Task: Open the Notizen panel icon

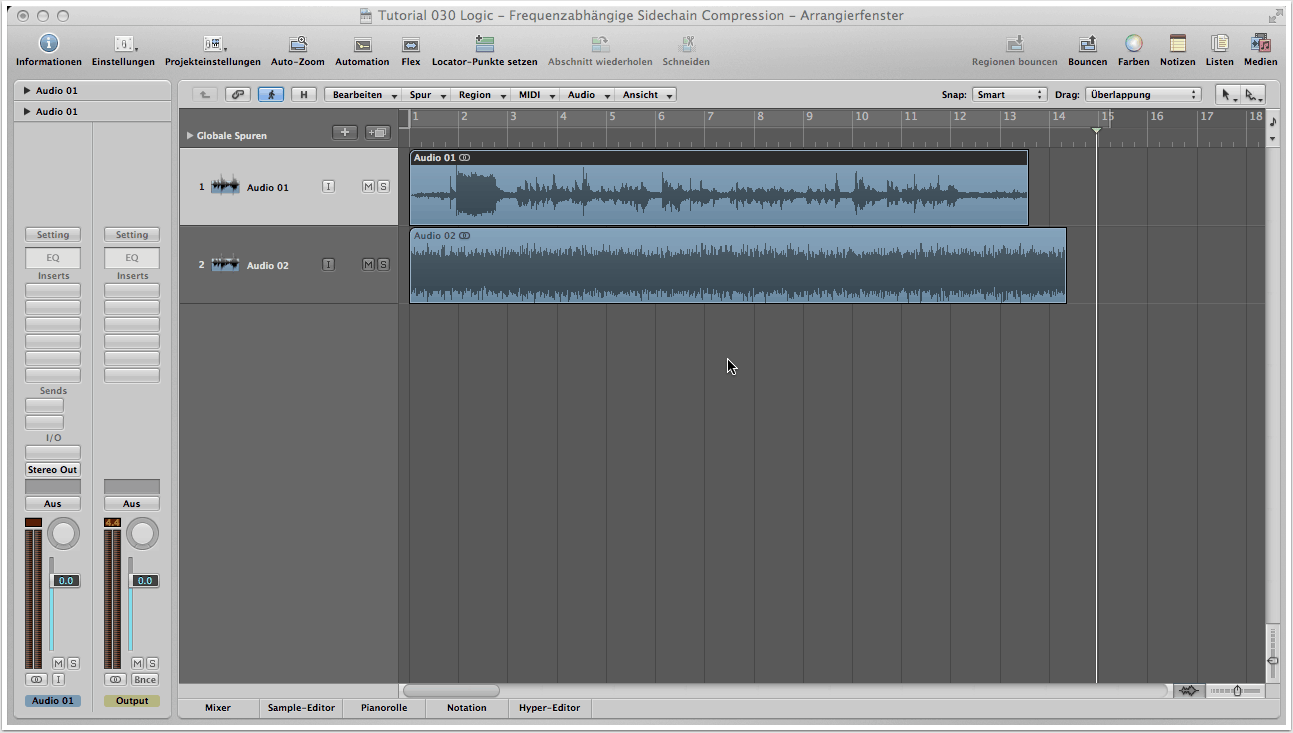Action: pos(1177,44)
